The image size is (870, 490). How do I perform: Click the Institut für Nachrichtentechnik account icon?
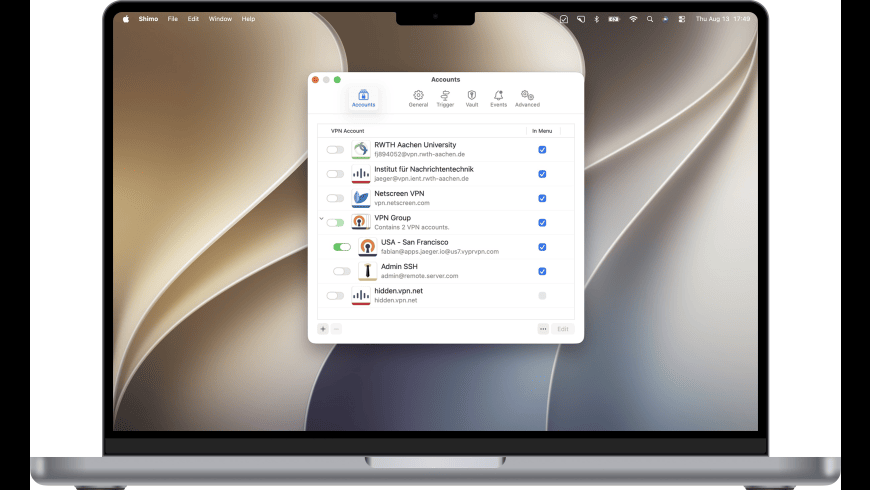tap(361, 174)
